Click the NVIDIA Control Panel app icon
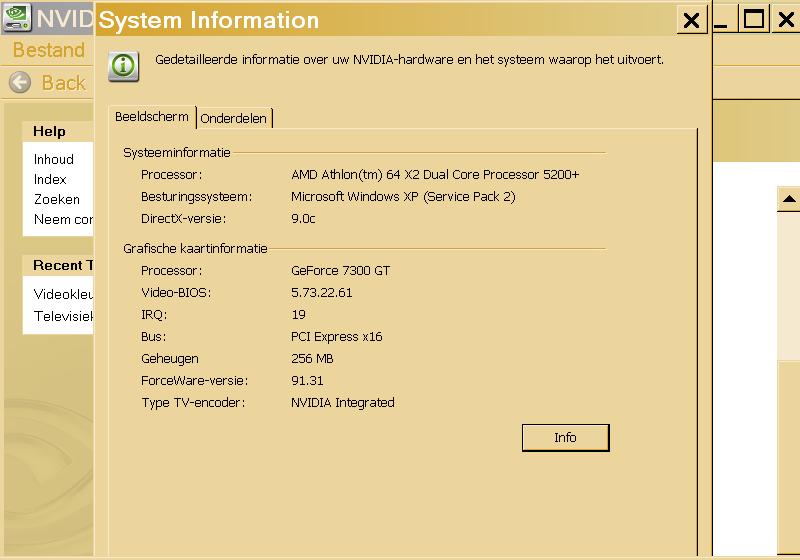Screen dimensions: 800x560 coord(17,17)
